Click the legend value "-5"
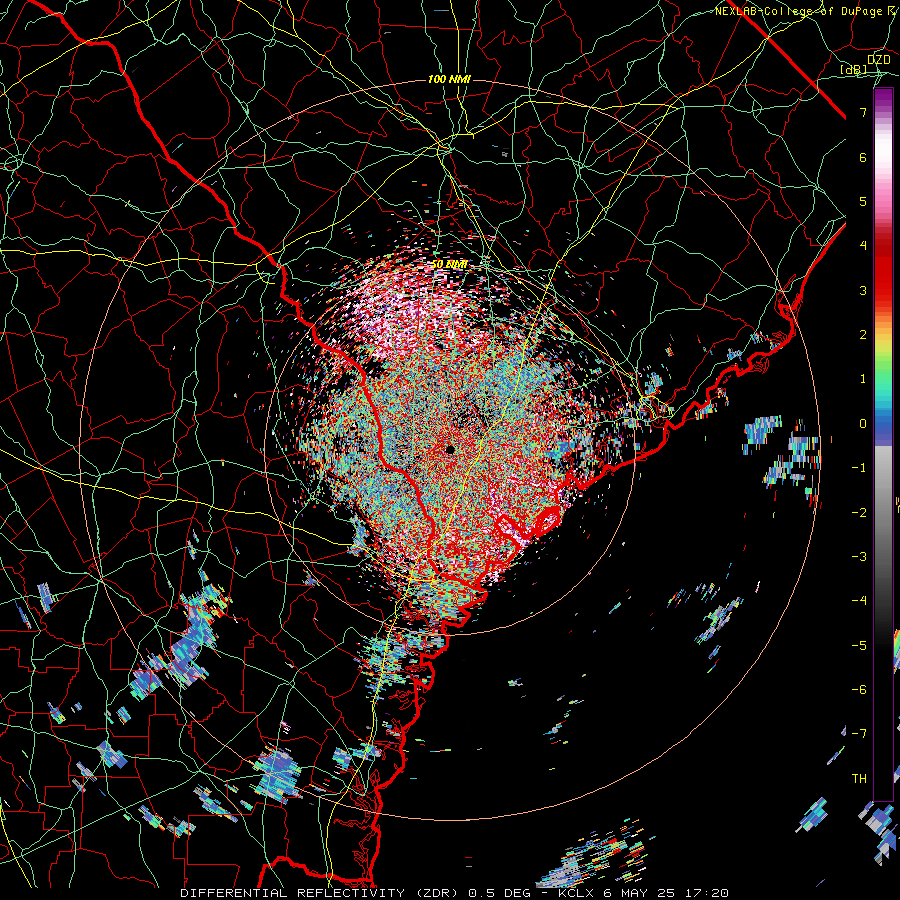The image size is (900, 900). click(x=859, y=646)
